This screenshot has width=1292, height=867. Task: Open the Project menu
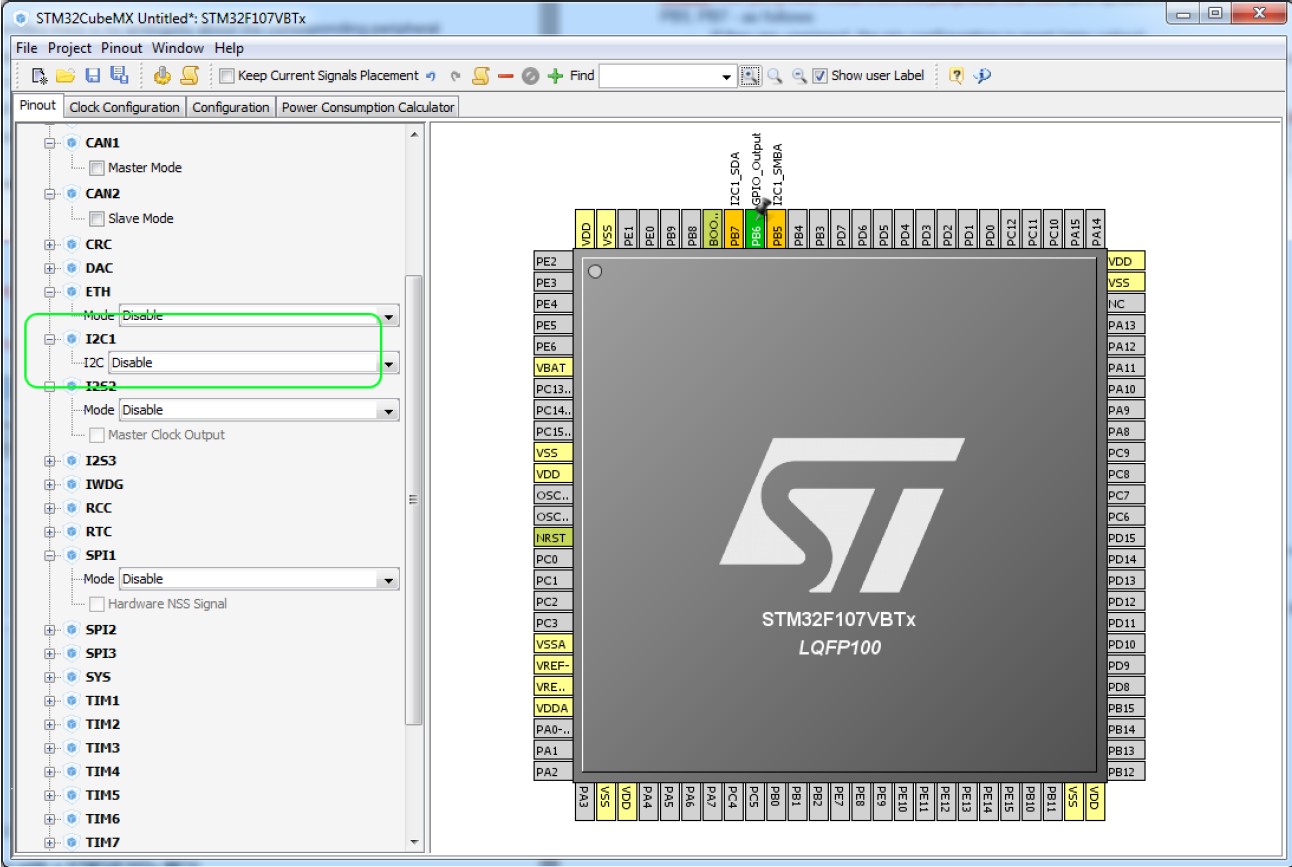[70, 48]
